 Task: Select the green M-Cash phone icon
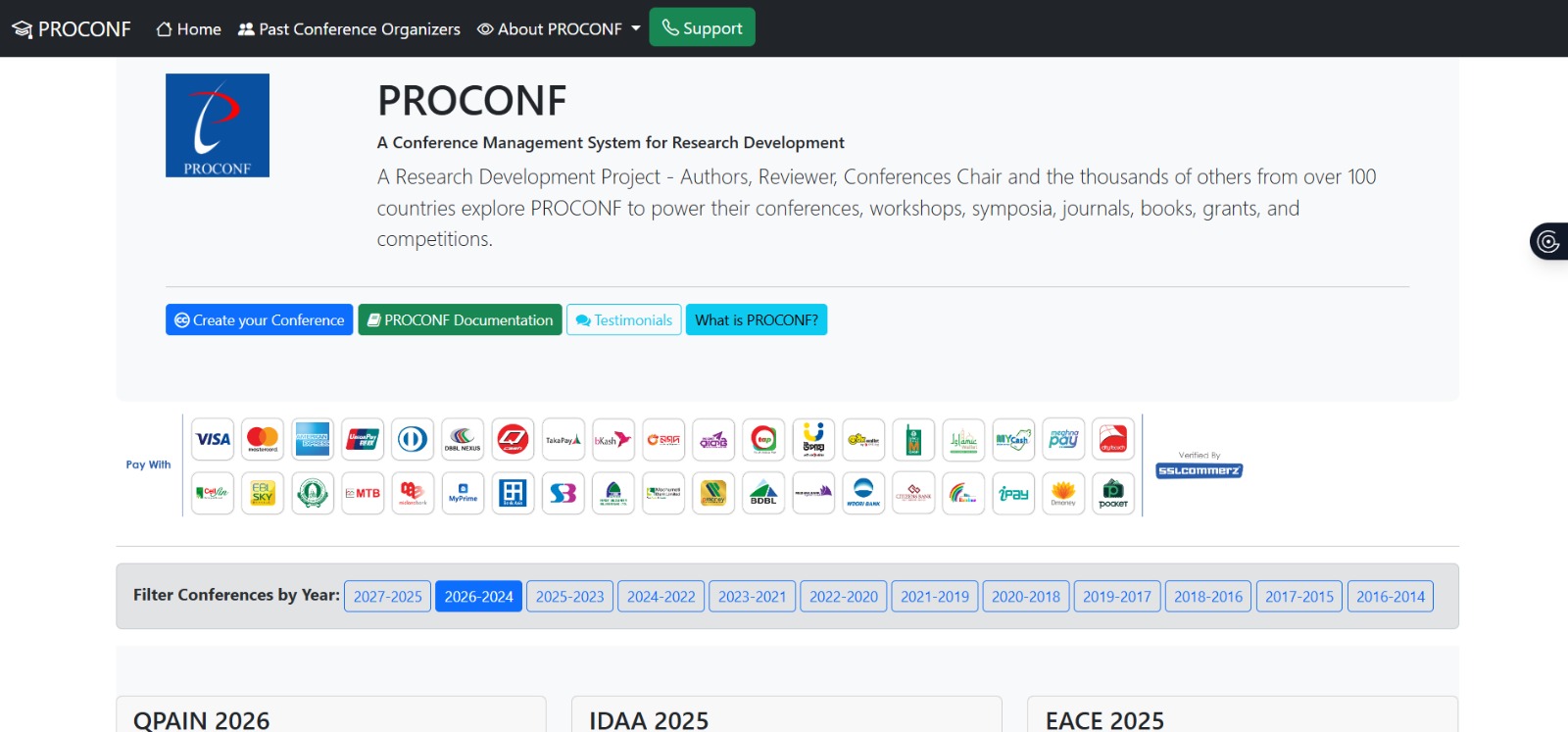pos(913,439)
